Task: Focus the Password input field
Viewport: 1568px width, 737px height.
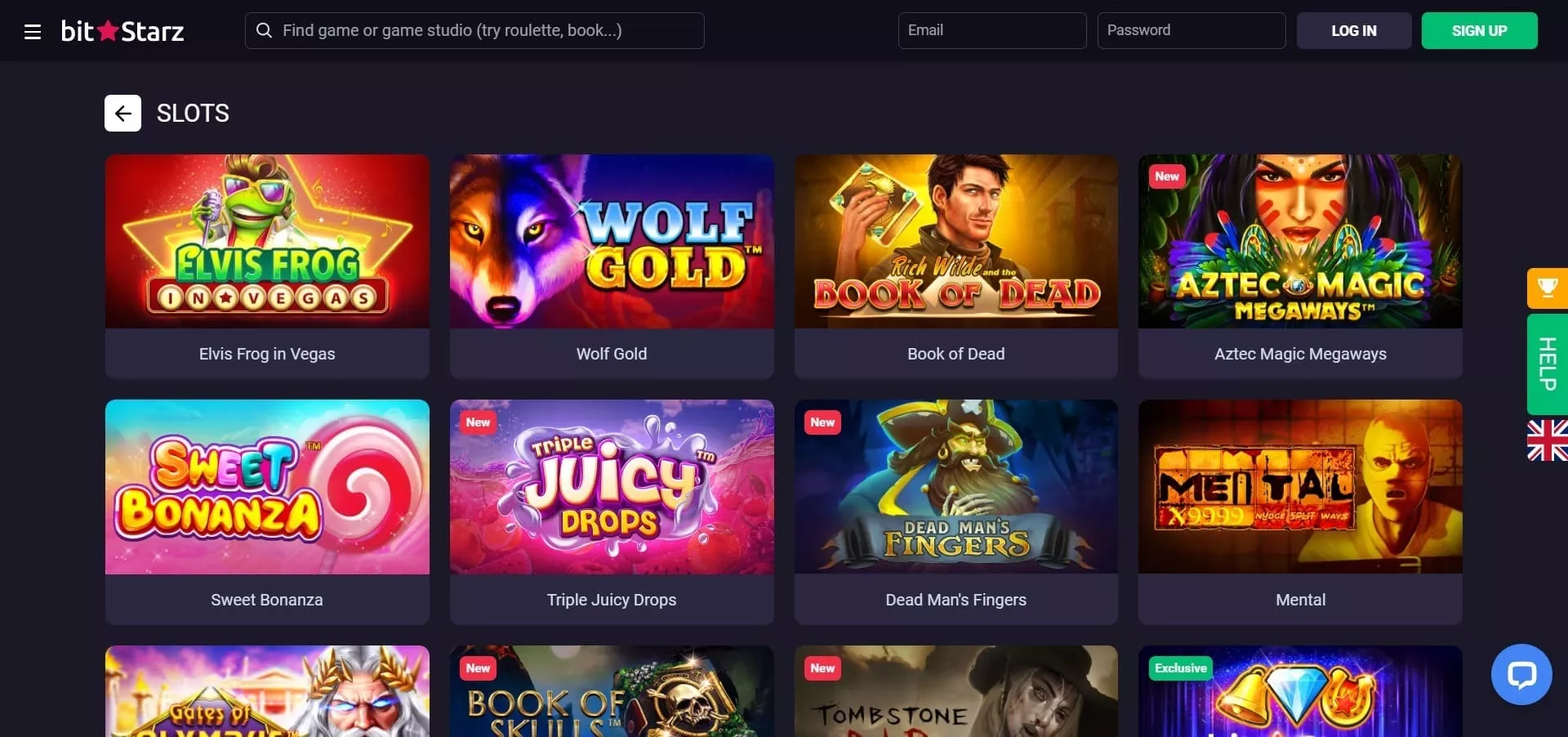Action: click(x=1192, y=30)
